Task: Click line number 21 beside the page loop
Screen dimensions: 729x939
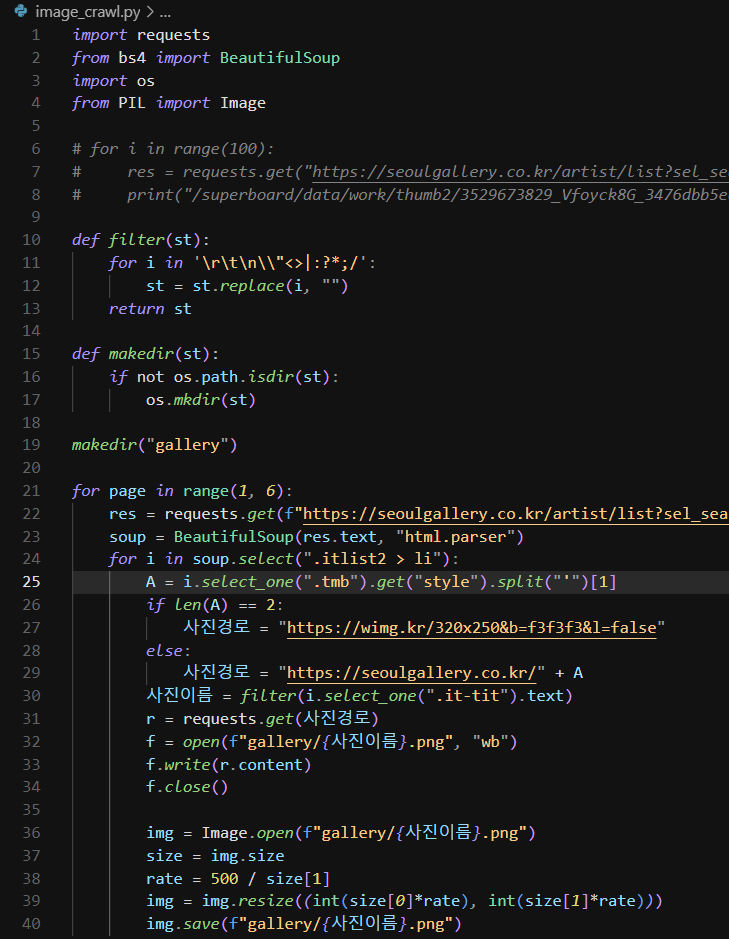Action: [x=31, y=490]
